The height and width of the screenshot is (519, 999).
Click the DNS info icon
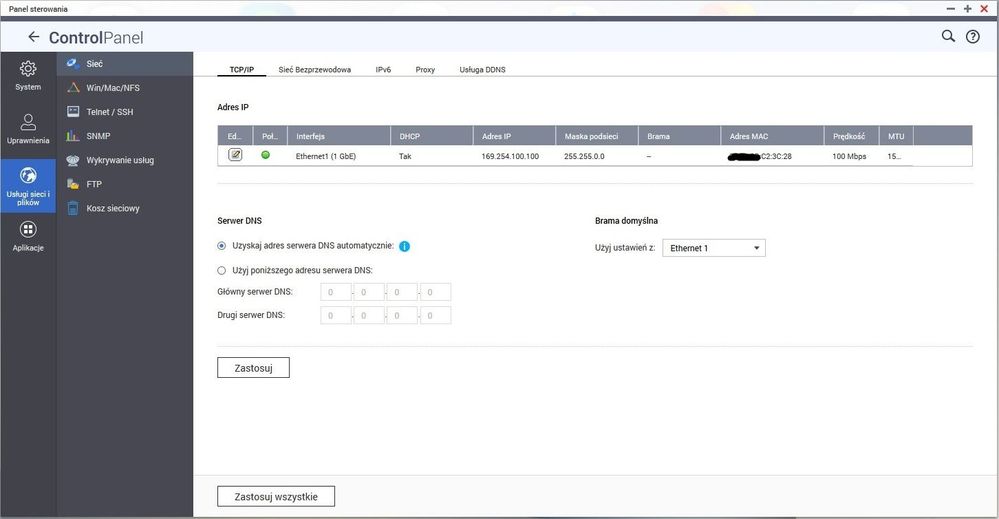pos(405,246)
